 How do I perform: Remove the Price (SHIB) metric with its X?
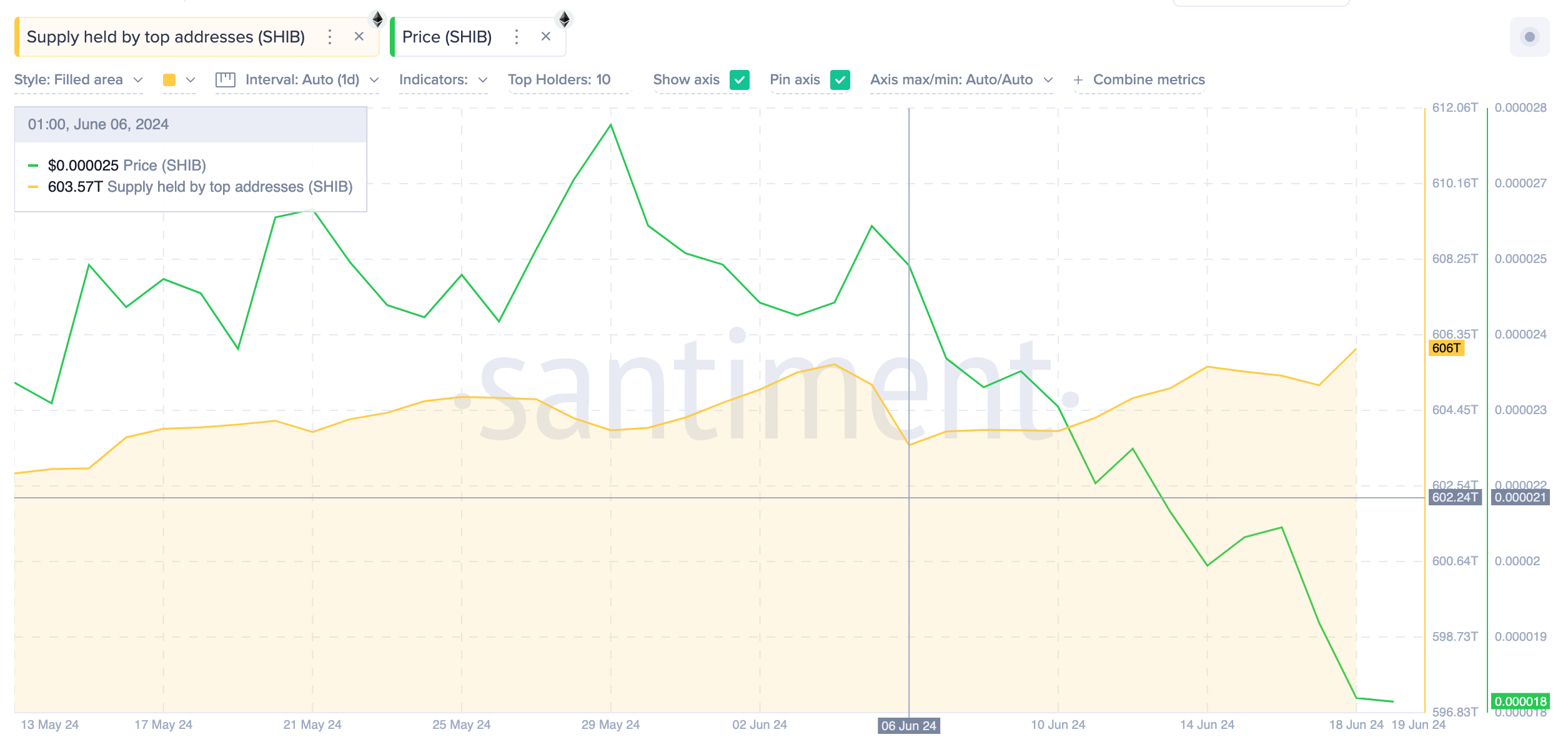[546, 36]
